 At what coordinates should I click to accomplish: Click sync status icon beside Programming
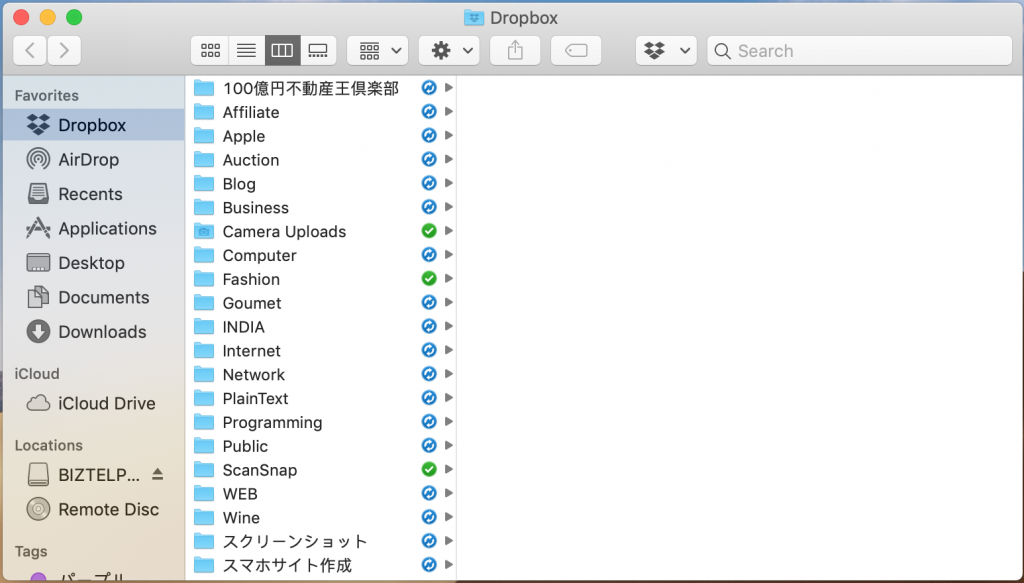pos(428,422)
